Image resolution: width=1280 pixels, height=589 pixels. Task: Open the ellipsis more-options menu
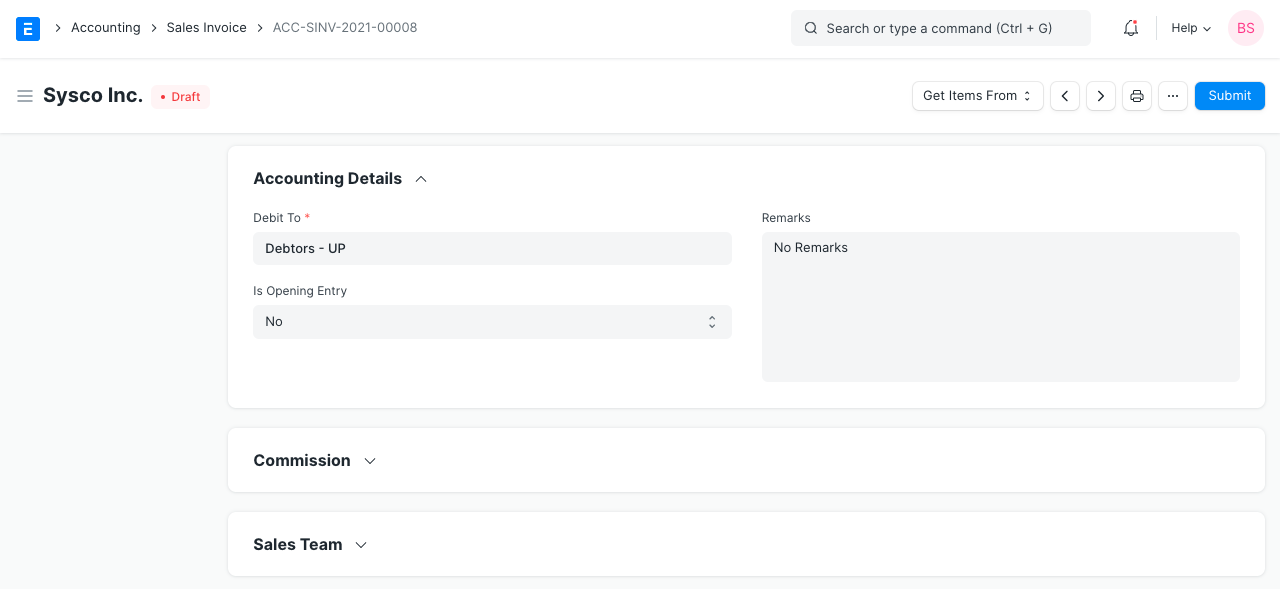tap(1172, 96)
